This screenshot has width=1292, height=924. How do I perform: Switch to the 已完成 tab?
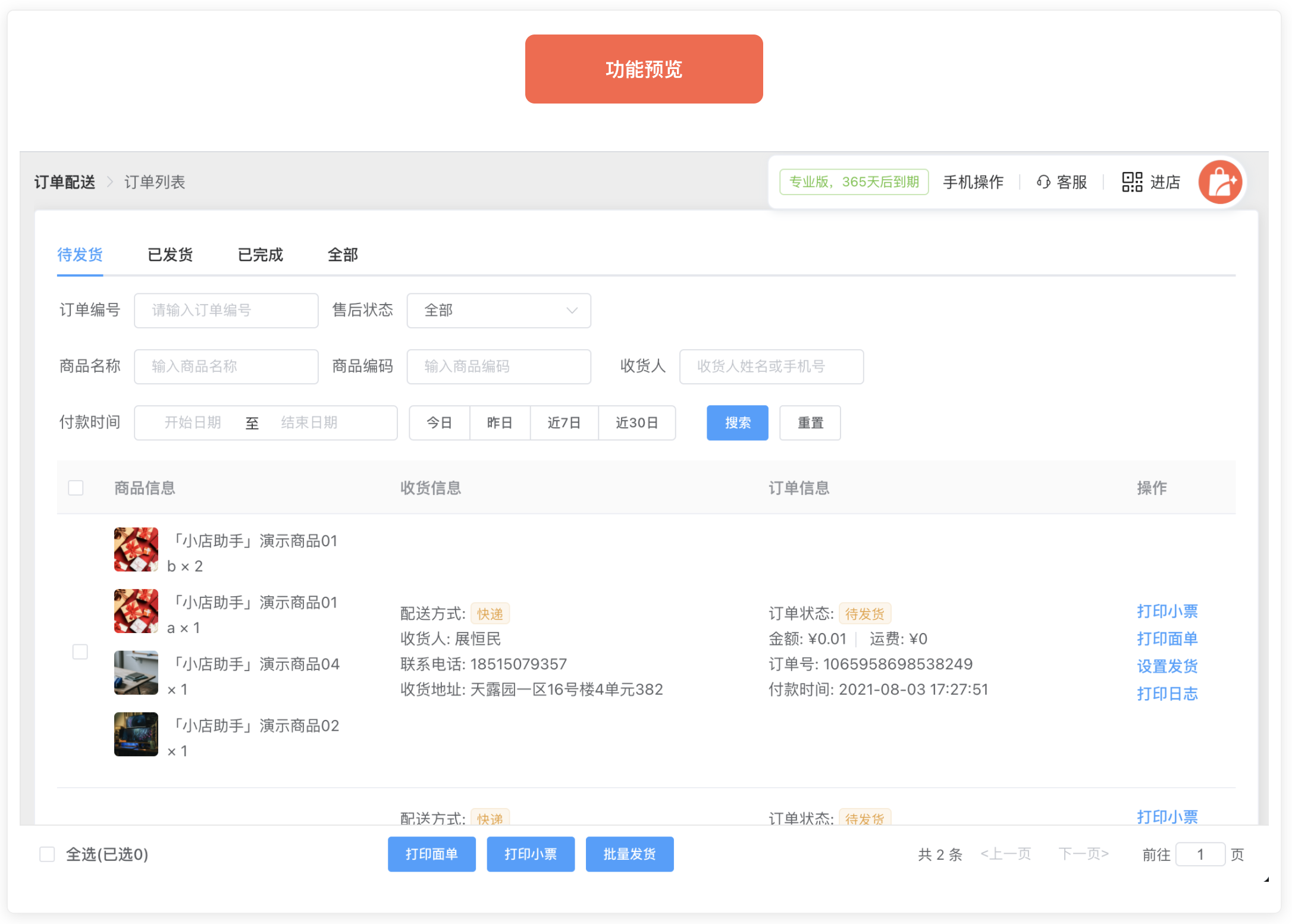click(261, 255)
